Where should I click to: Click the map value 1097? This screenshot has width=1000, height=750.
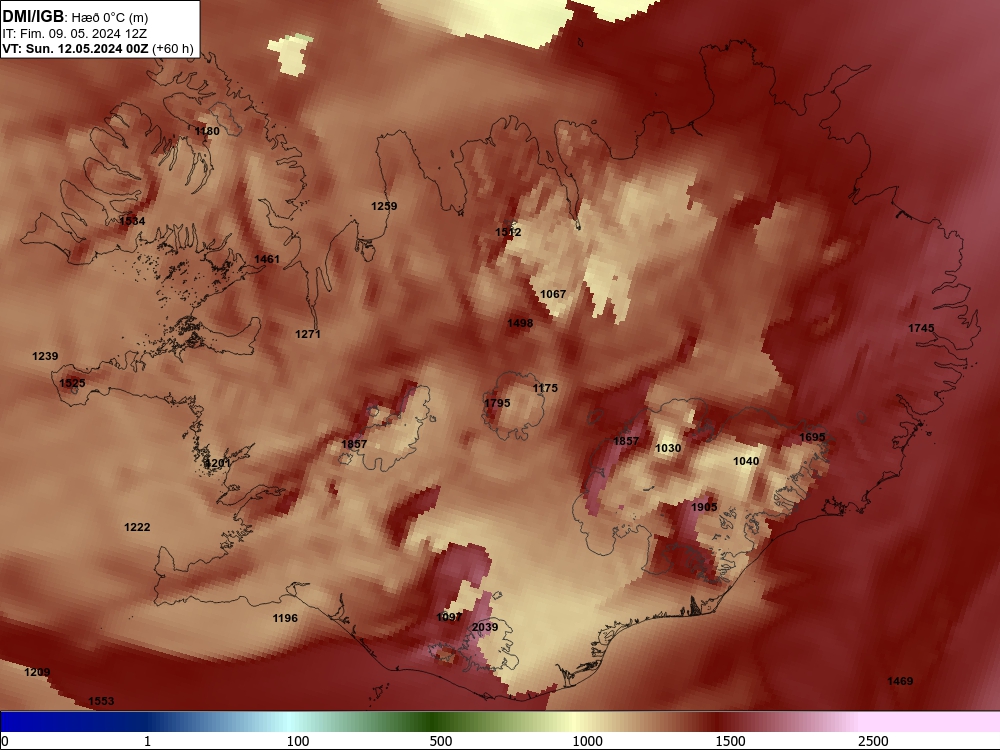click(x=449, y=617)
